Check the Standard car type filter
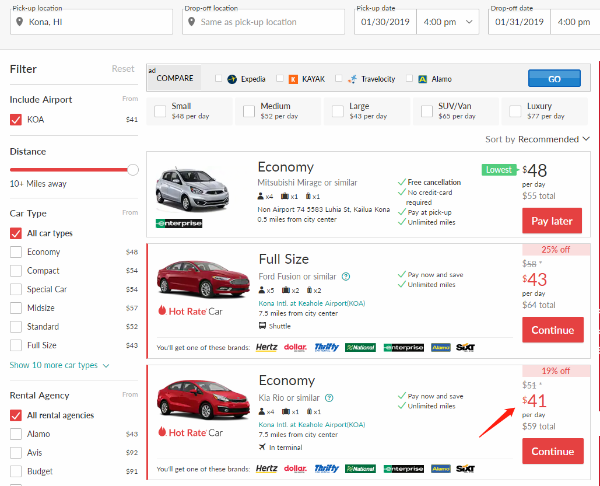This screenshot has width=600, height=486. tap(16, 326)
